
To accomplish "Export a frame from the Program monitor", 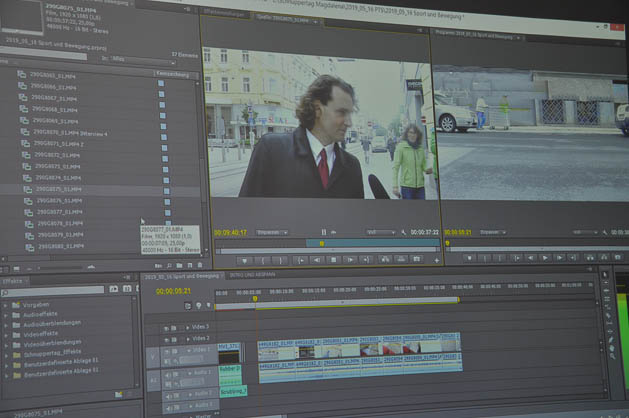I will 618,256.
